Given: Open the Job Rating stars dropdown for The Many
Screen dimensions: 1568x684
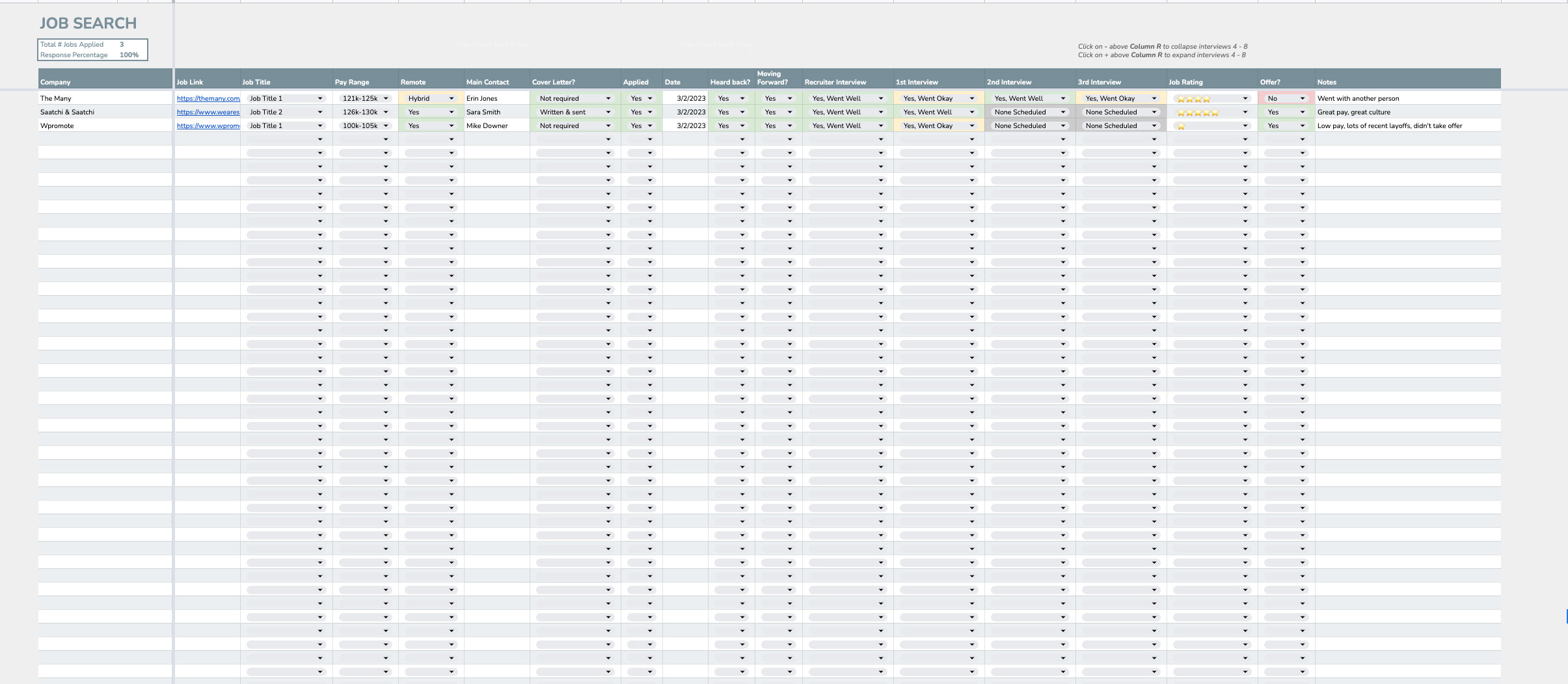Looking at the screenshot, I should point(1245,98).
